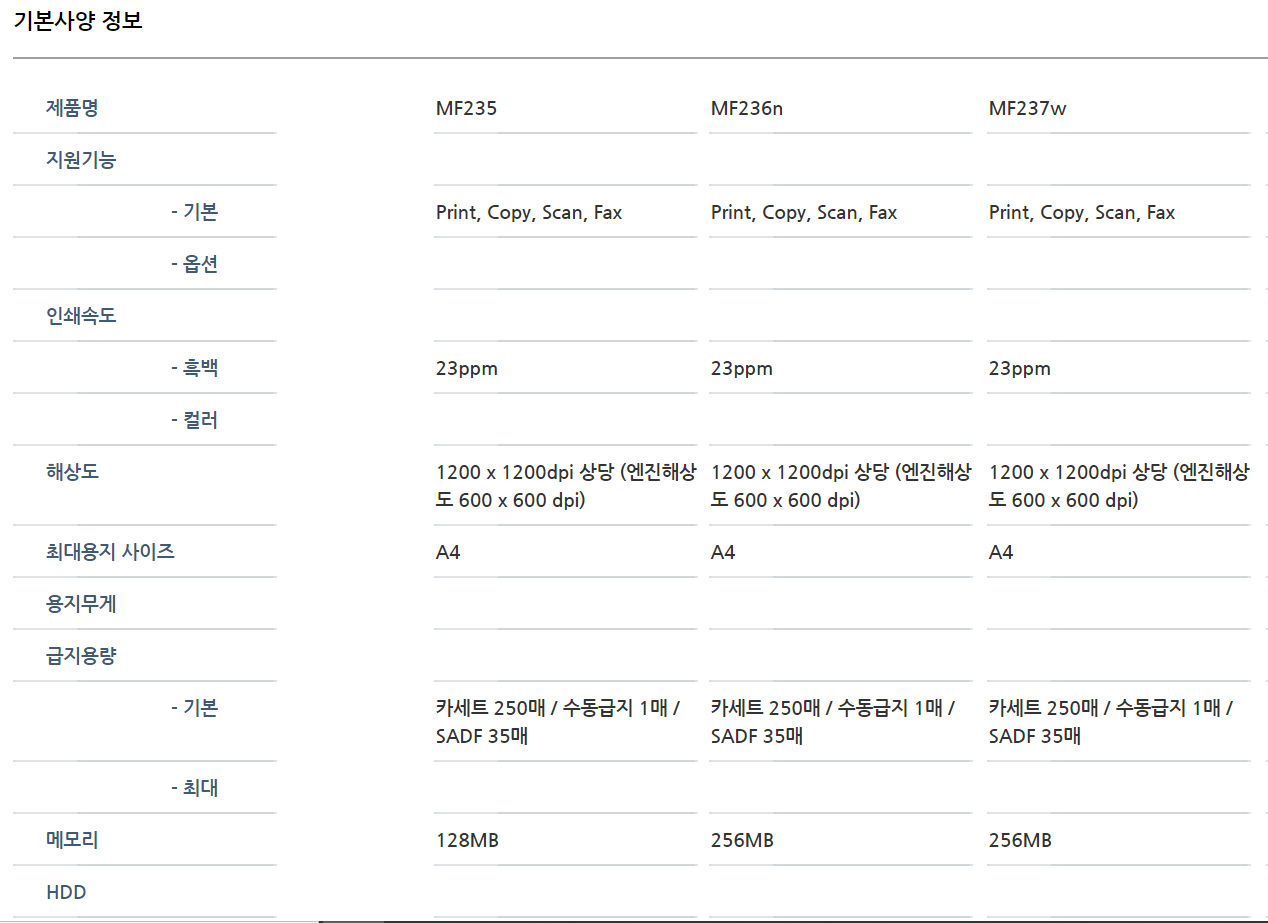This screenshot has width=1268, height=923.
Task: Click the HDD row label
Action: pos(66,892)
